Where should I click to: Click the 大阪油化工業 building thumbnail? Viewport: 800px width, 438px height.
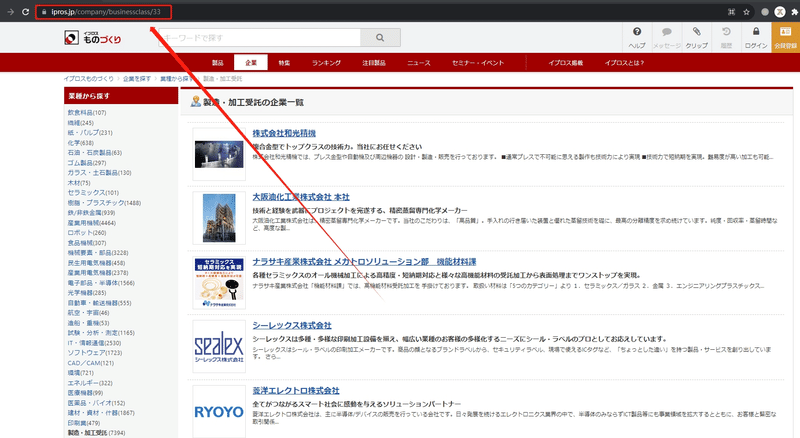click(219, 218)
